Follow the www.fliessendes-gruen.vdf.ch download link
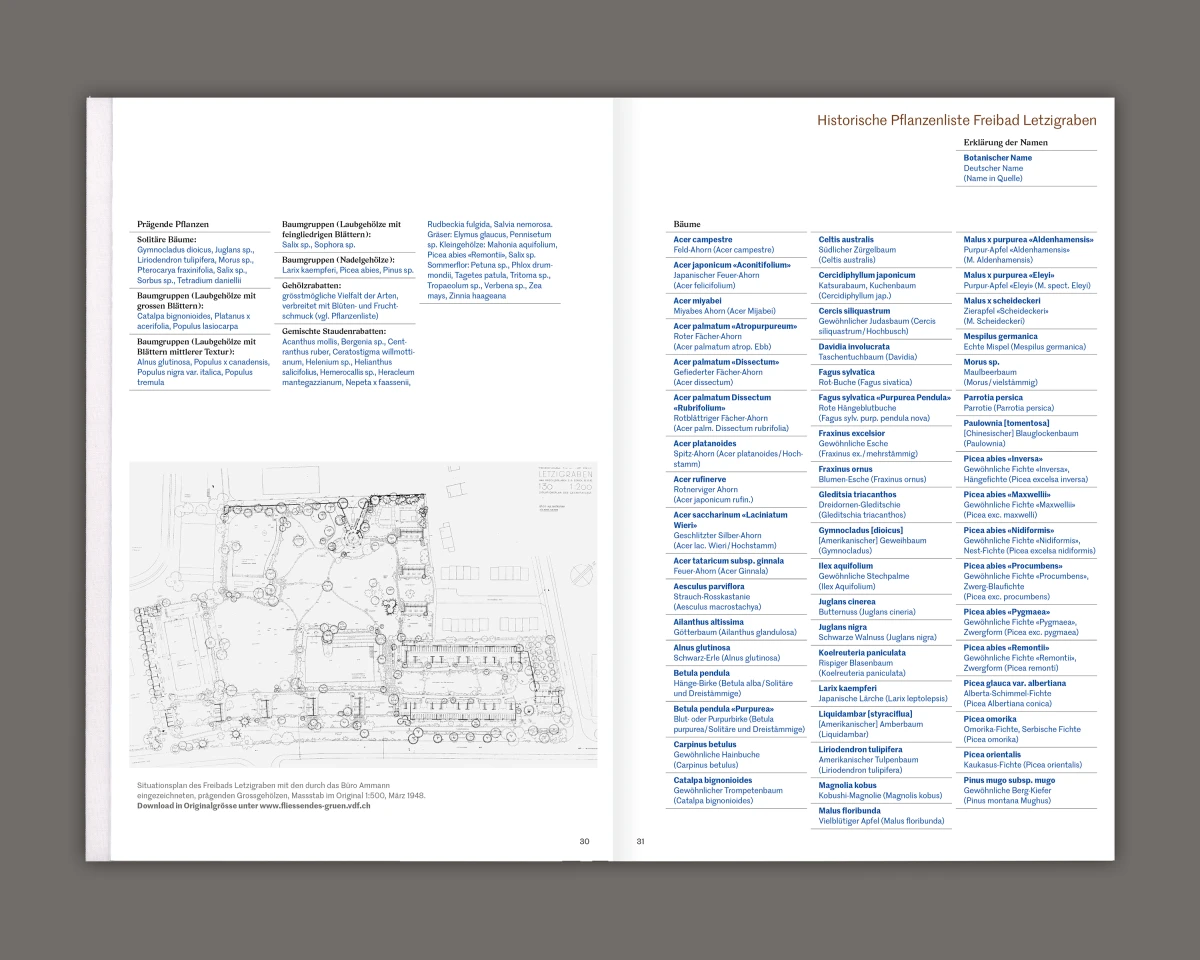1200x960 pixels. pyautogui.click(x=315, y=805)
